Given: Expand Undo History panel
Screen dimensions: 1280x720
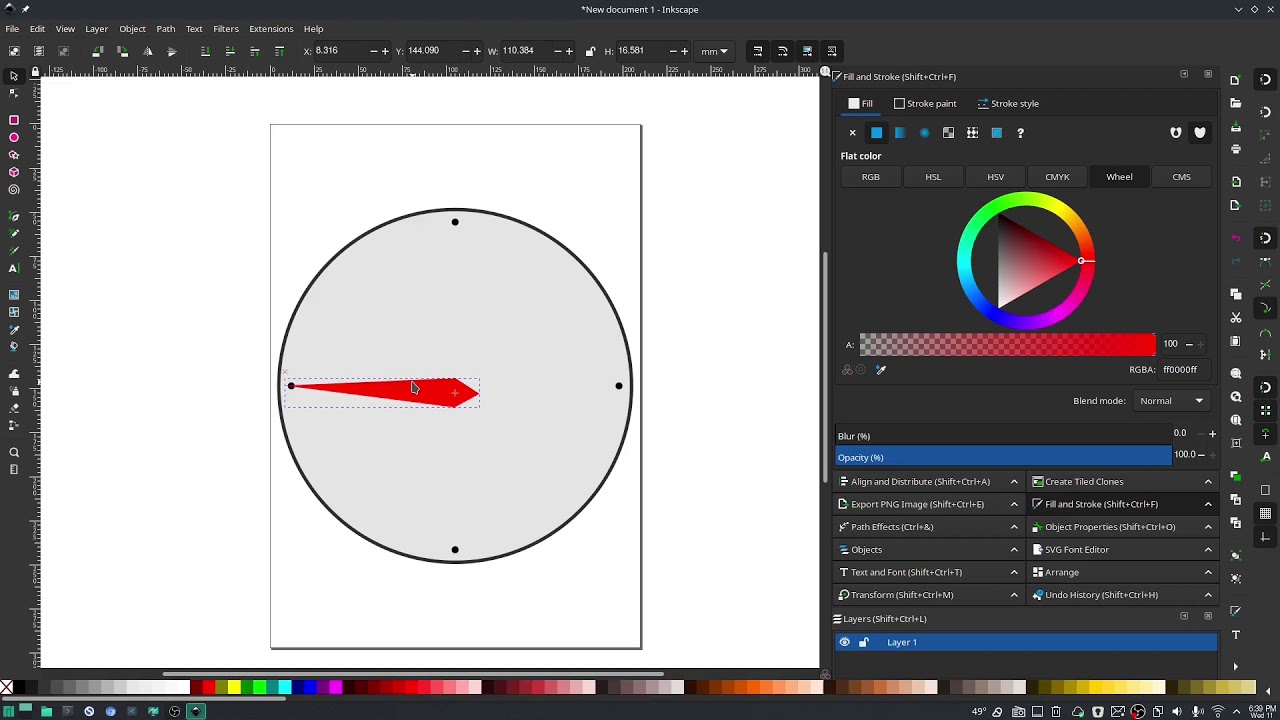Looking at the screenshot, I should click(x=1122, y=595).
